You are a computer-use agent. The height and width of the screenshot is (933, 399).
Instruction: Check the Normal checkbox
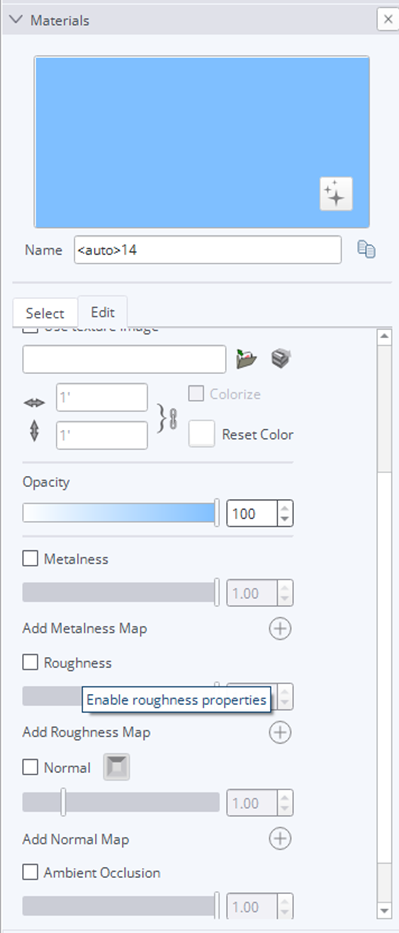pos(30,768)
